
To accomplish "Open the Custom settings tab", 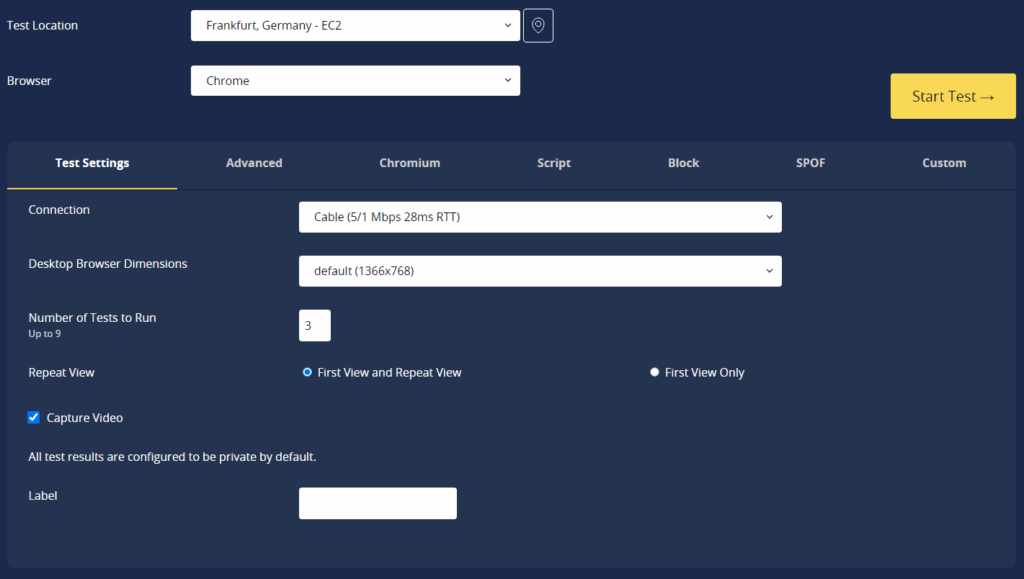I will pos(944,163).
